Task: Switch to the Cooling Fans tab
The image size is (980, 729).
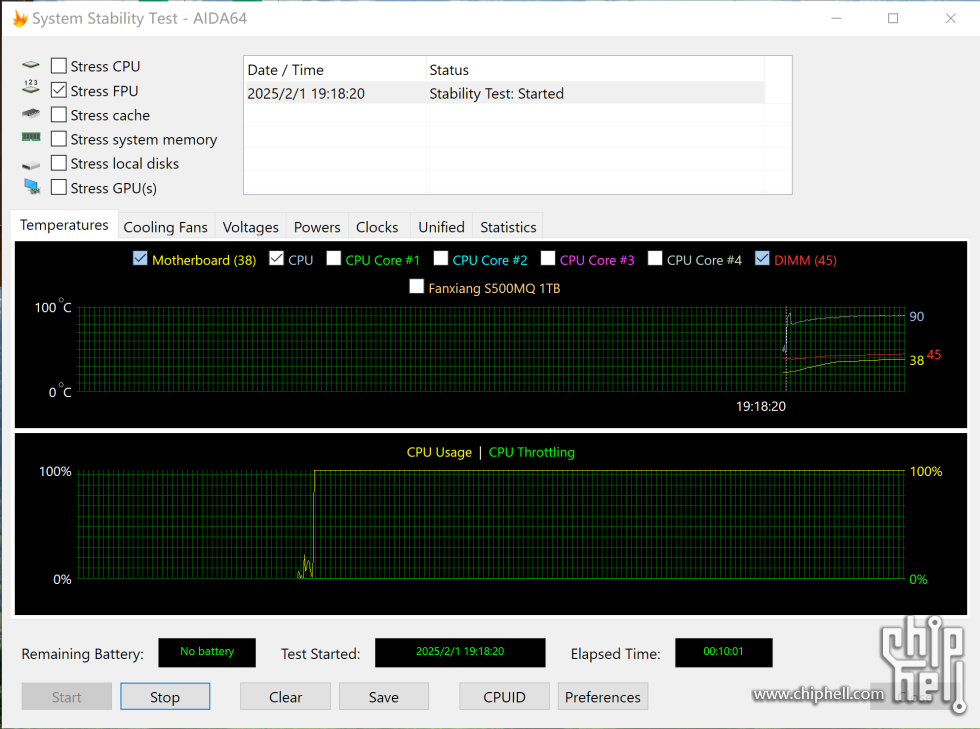Action: point(166,227)
